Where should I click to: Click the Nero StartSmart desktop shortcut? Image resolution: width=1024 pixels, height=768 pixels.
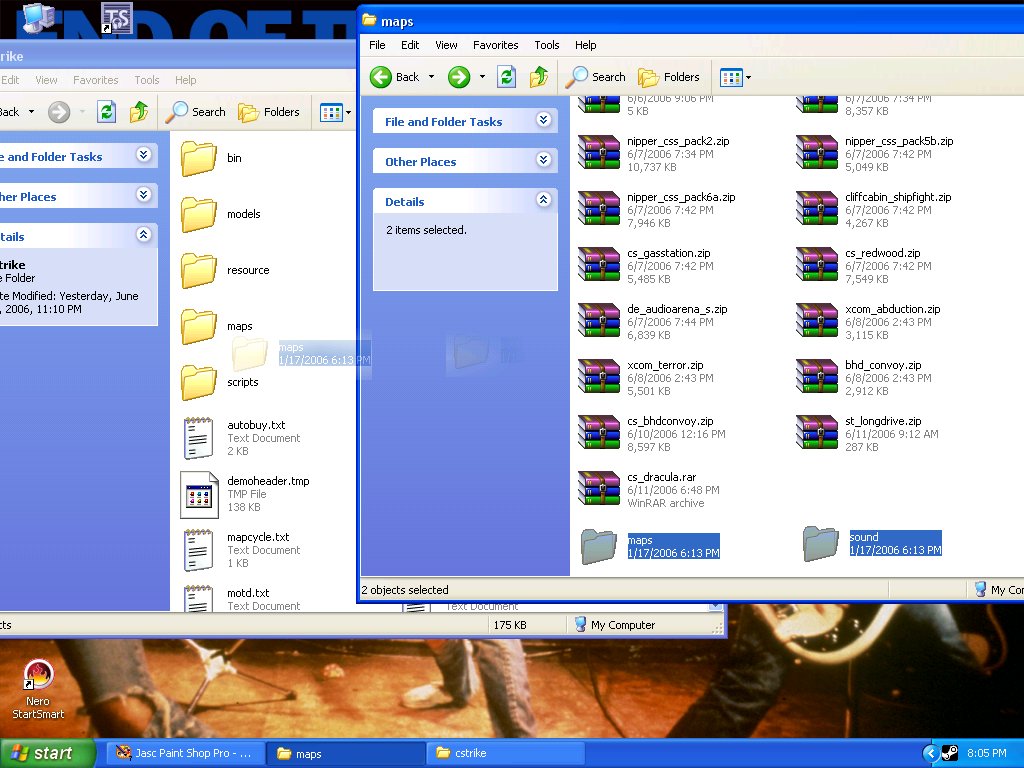(38, 676)
